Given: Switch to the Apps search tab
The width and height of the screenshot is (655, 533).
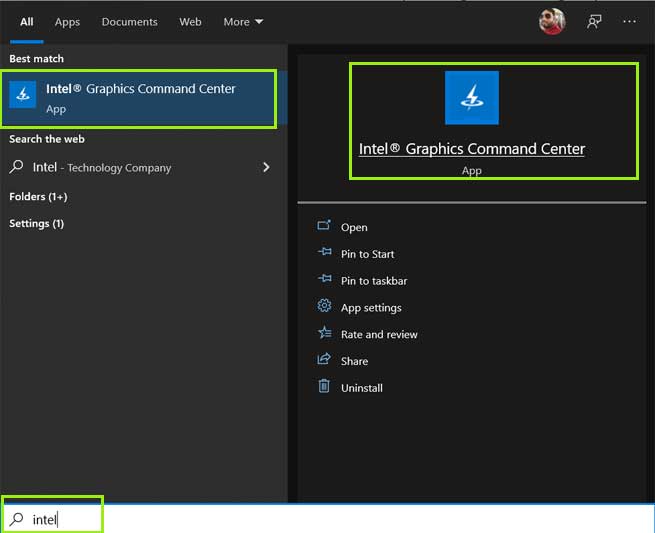Looking at the screenshot, I should pos(67,22).
